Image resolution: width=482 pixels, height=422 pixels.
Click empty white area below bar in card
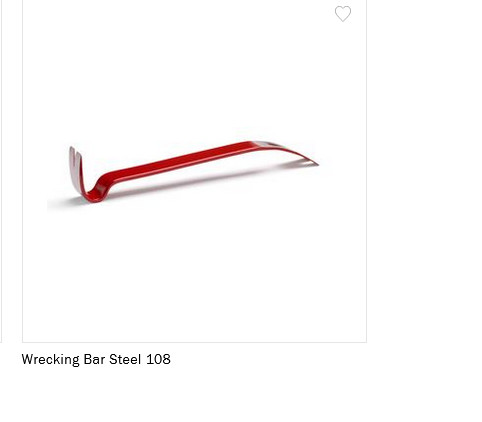[x=194, y=273]
